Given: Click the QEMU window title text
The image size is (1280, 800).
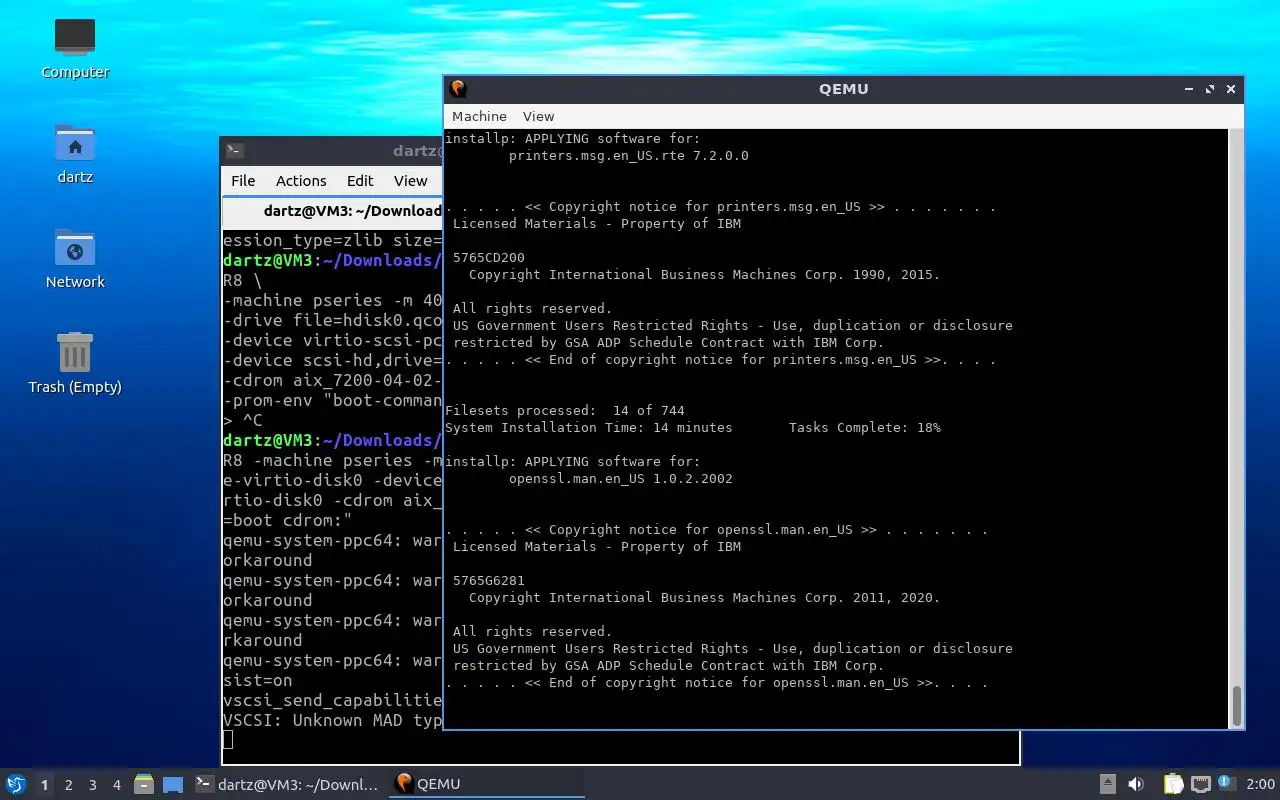Looking at the screenshot, I should point(844,89).
